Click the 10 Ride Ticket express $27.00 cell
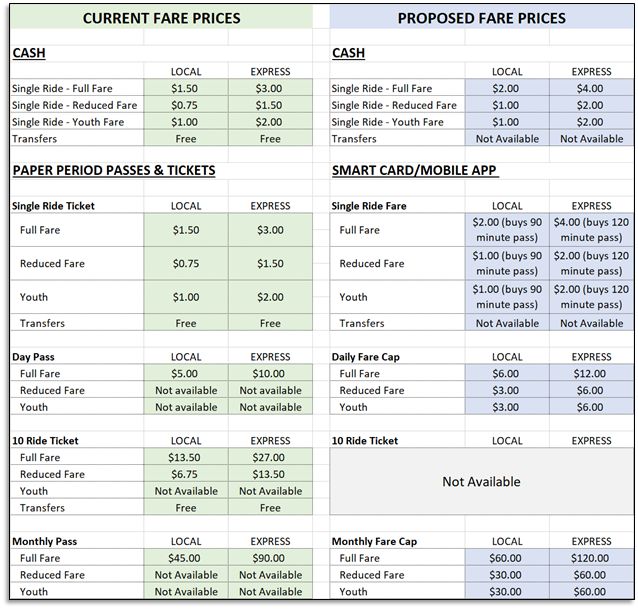 [271, 457]
